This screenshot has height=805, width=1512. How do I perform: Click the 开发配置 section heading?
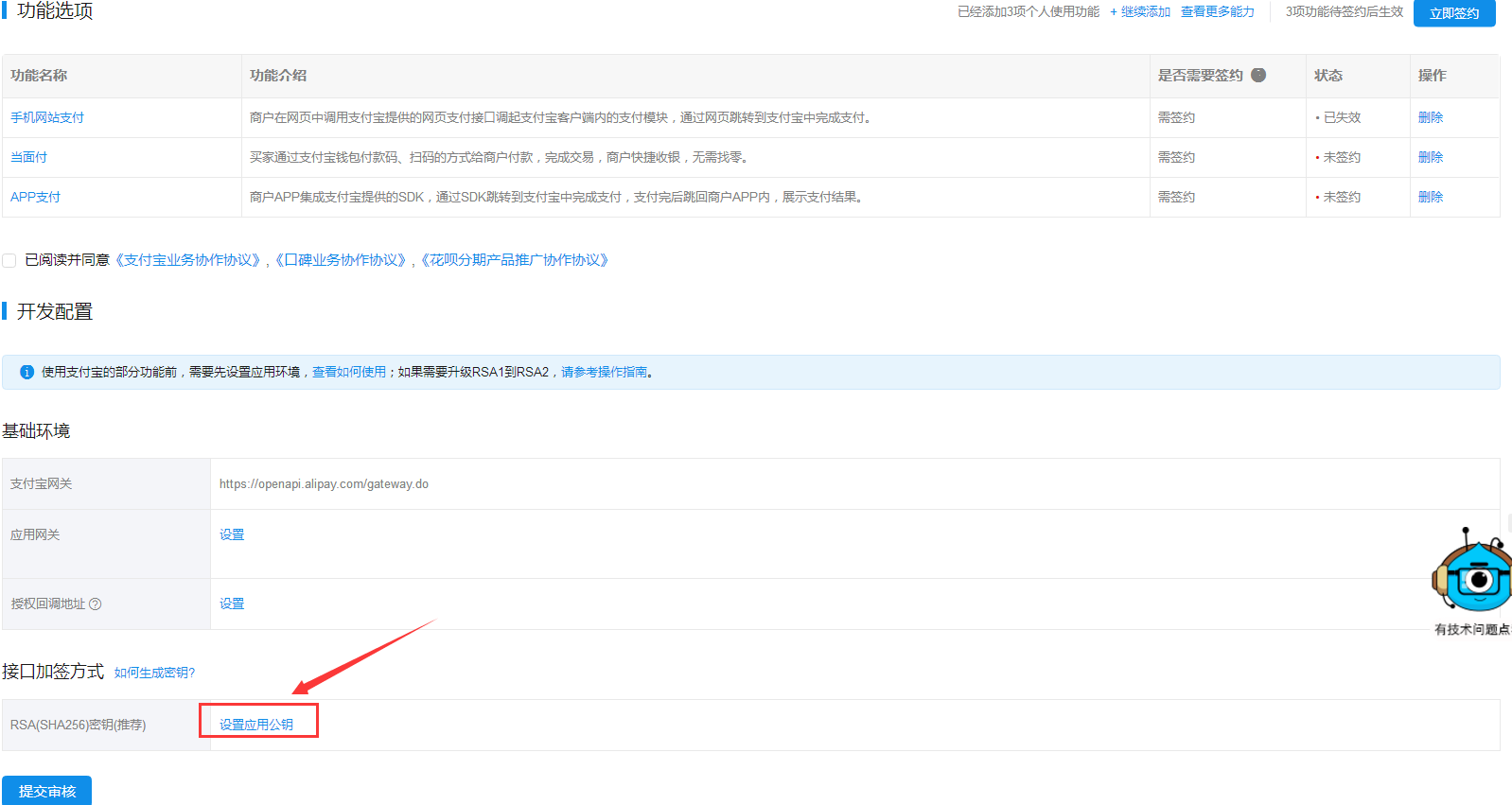[x=55, y=311]
